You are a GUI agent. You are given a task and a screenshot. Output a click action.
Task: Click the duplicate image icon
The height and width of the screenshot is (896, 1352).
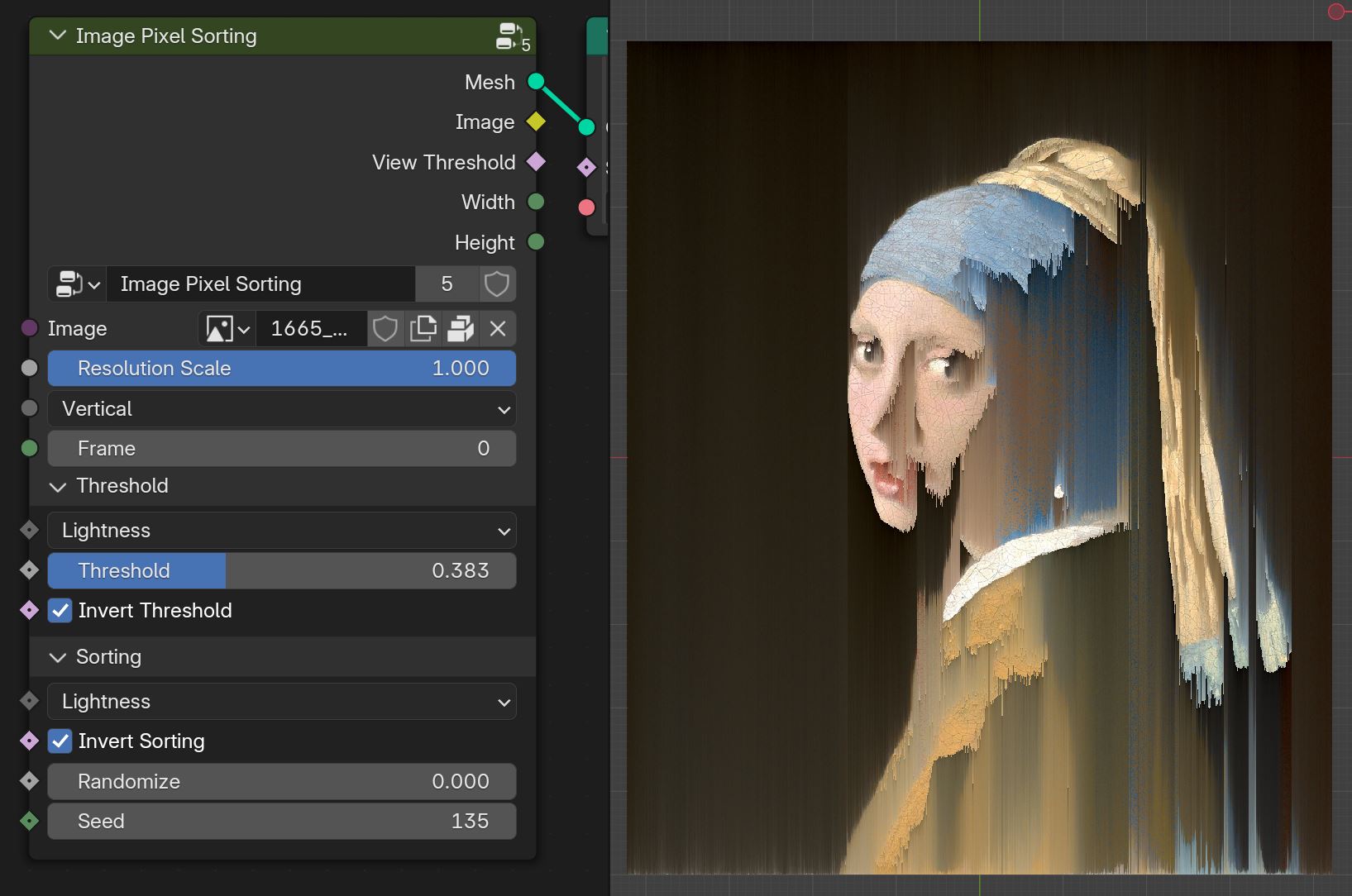click(x=423, y=329)
